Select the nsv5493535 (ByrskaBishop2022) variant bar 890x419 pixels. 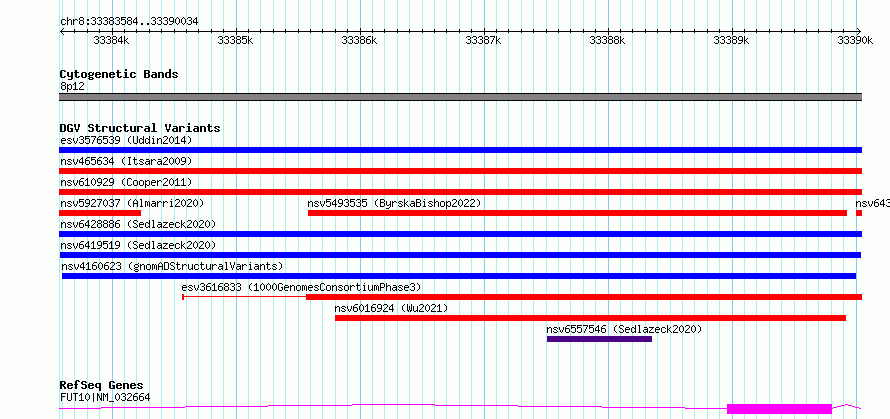pyautogui.click(x=577, y=213)
